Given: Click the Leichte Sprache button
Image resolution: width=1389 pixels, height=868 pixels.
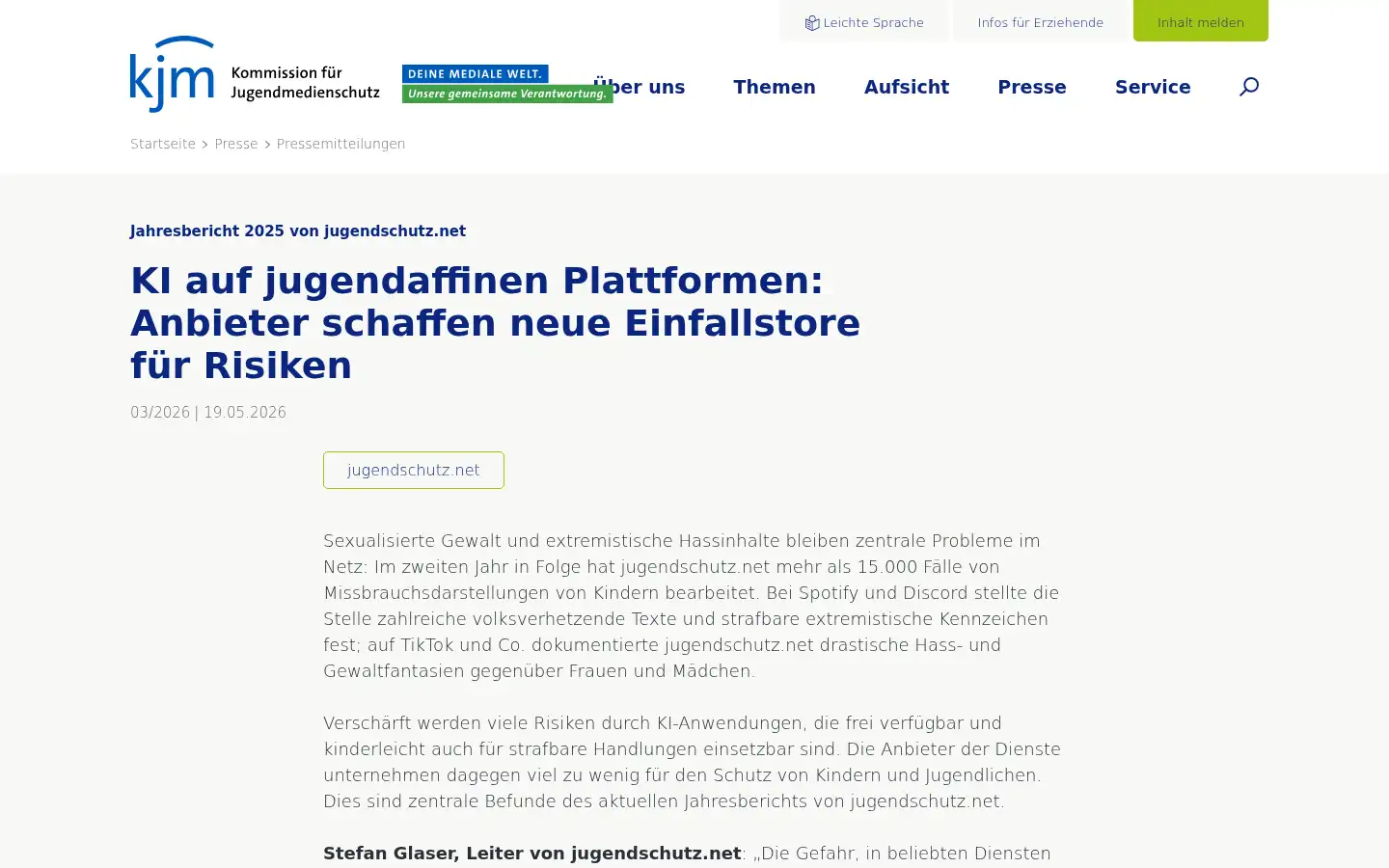Looking at the screenshot, I should tap(864, 21).
